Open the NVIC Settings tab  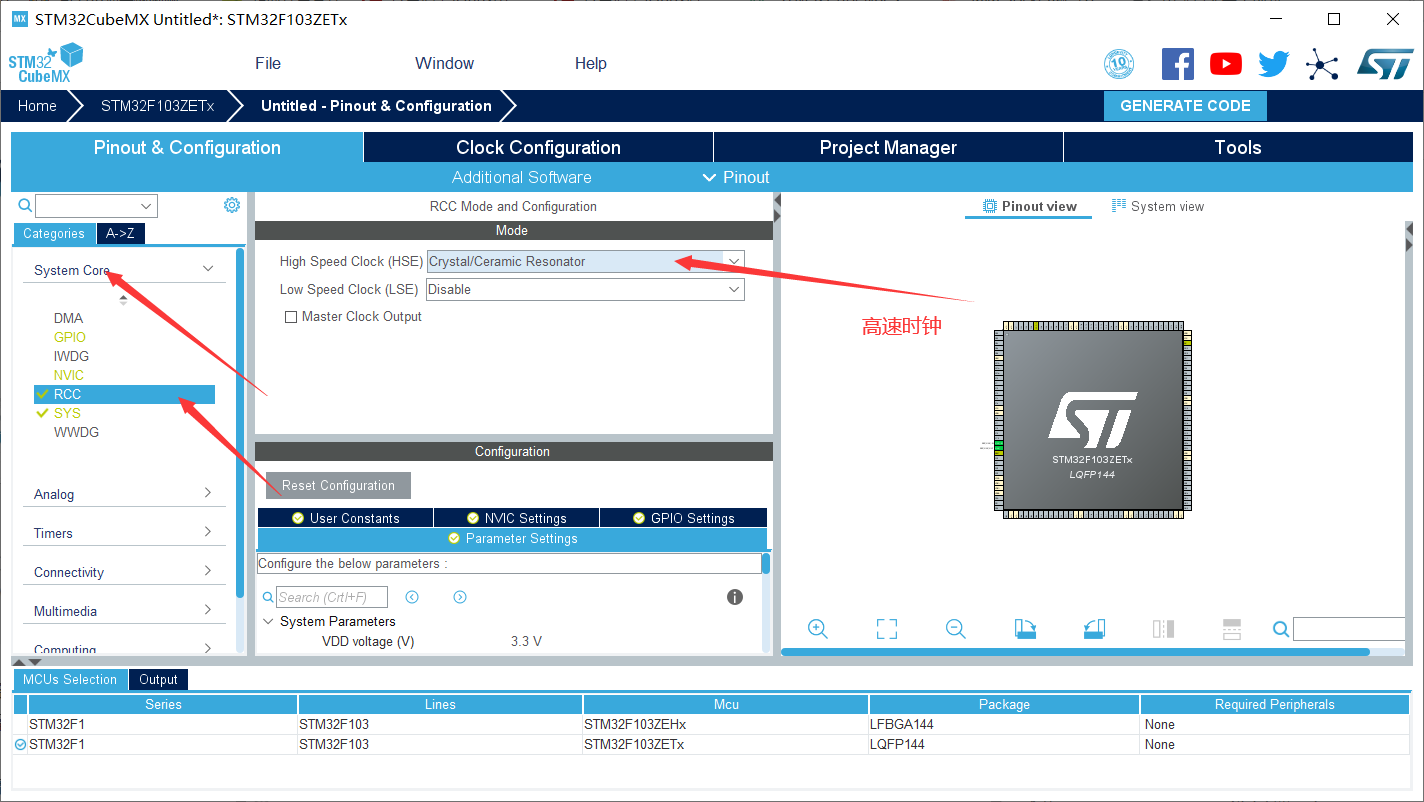(x=516, y=518)
